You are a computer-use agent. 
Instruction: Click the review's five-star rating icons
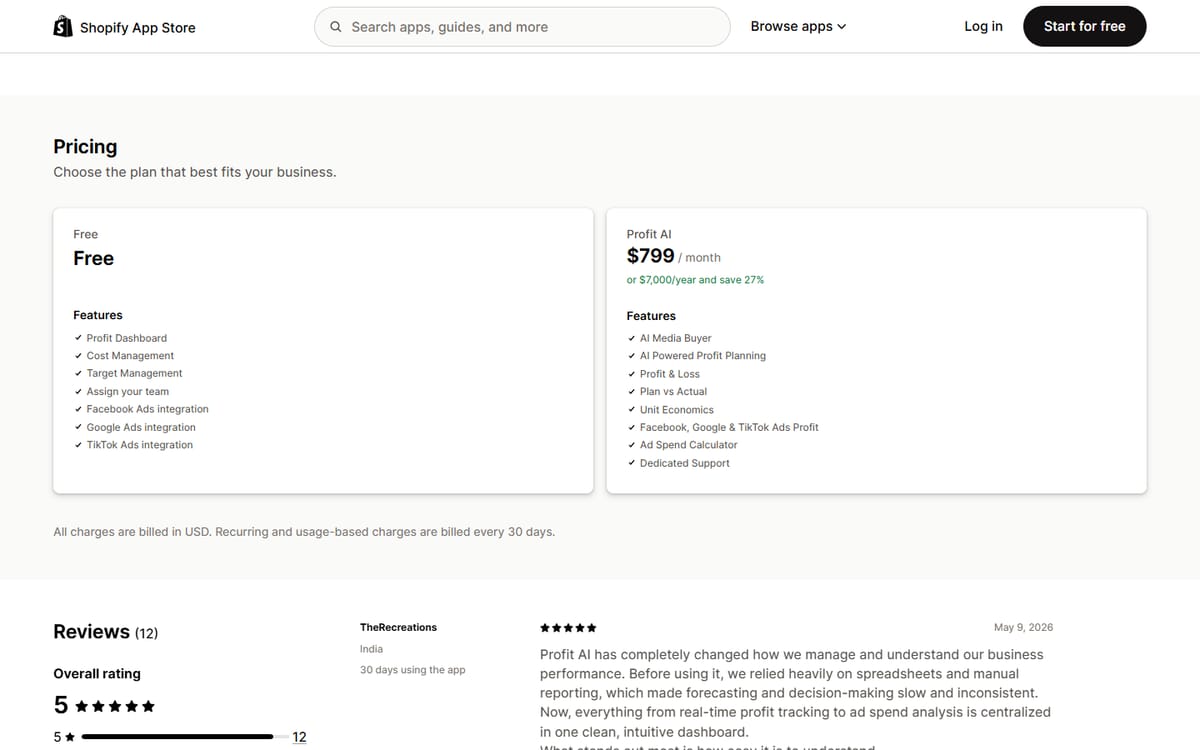pos(568,628)
